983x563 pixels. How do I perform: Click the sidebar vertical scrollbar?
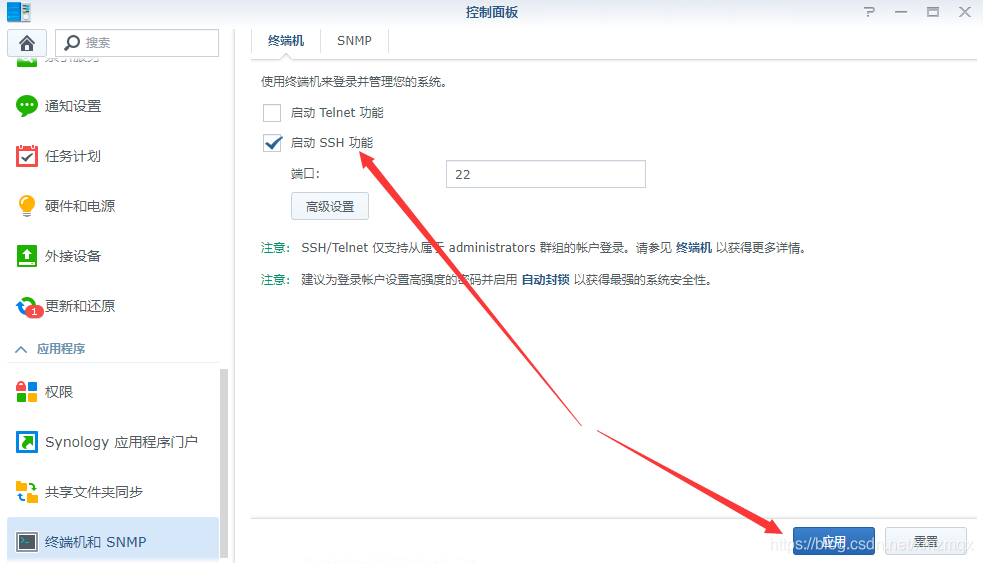tap(224, 463)
